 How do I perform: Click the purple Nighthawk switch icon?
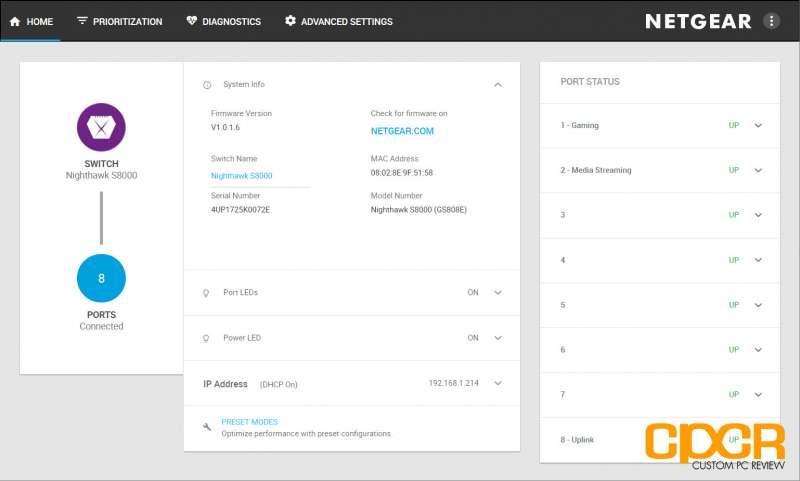[x=101, y=127]
